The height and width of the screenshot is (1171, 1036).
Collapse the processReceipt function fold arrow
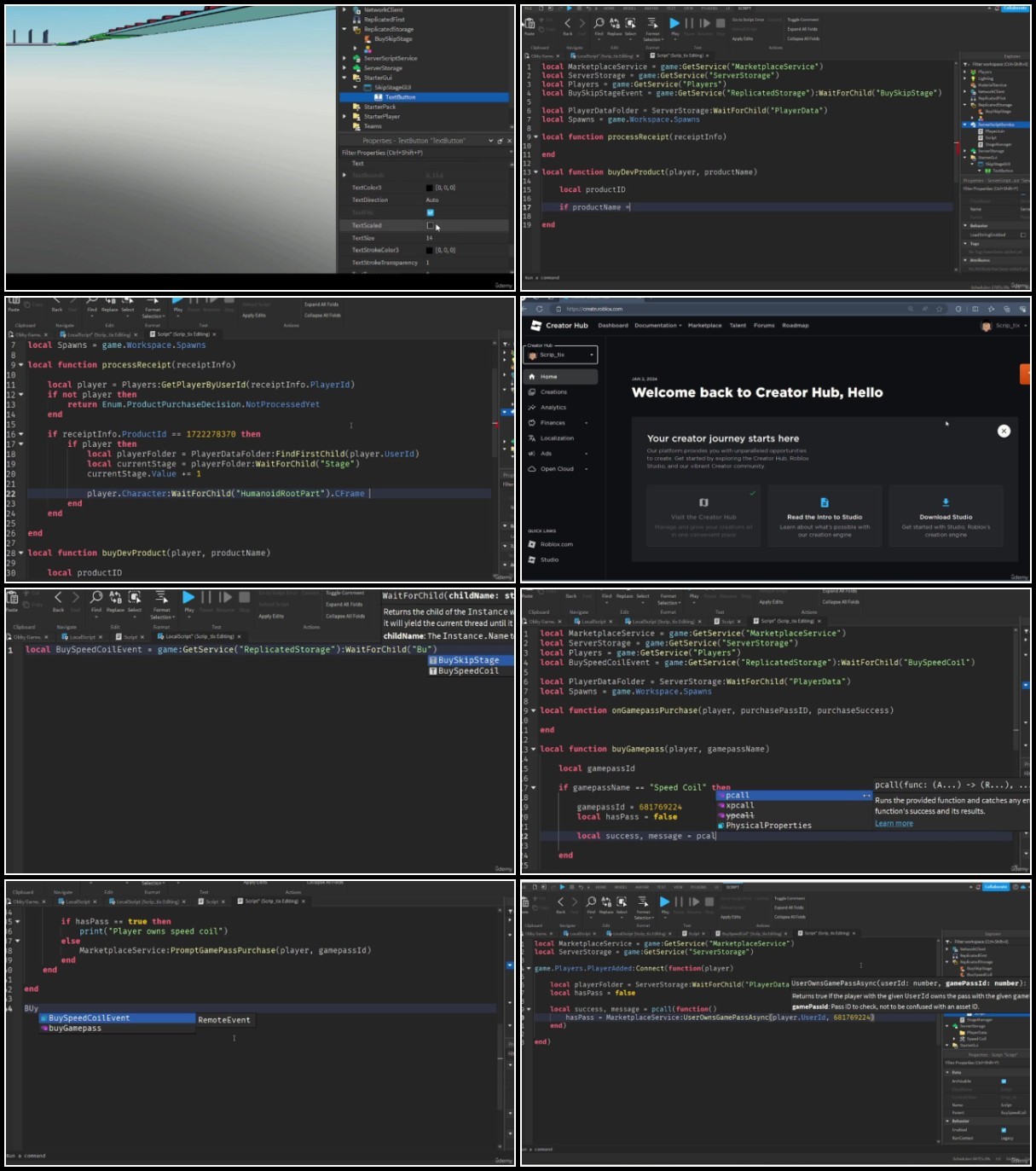[x=20, y=365]
